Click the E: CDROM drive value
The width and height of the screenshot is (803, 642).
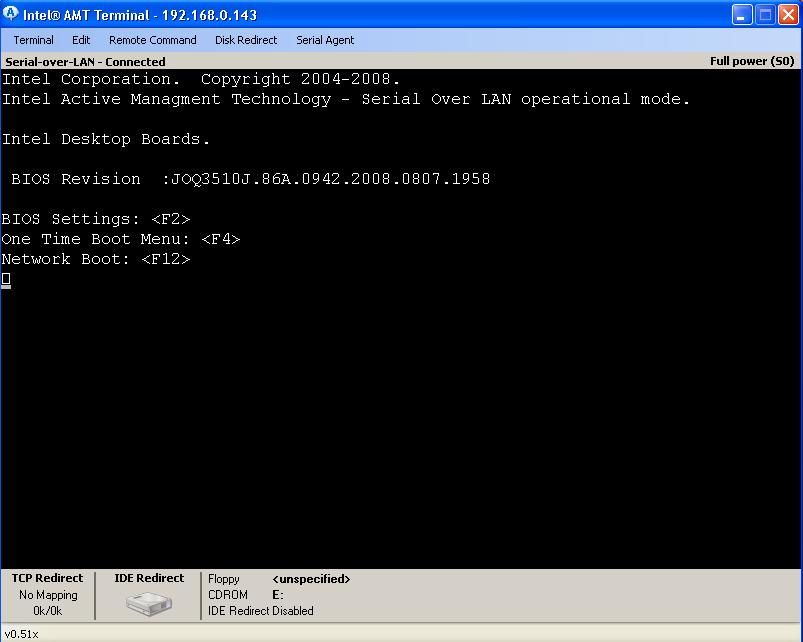pos(278,595)
